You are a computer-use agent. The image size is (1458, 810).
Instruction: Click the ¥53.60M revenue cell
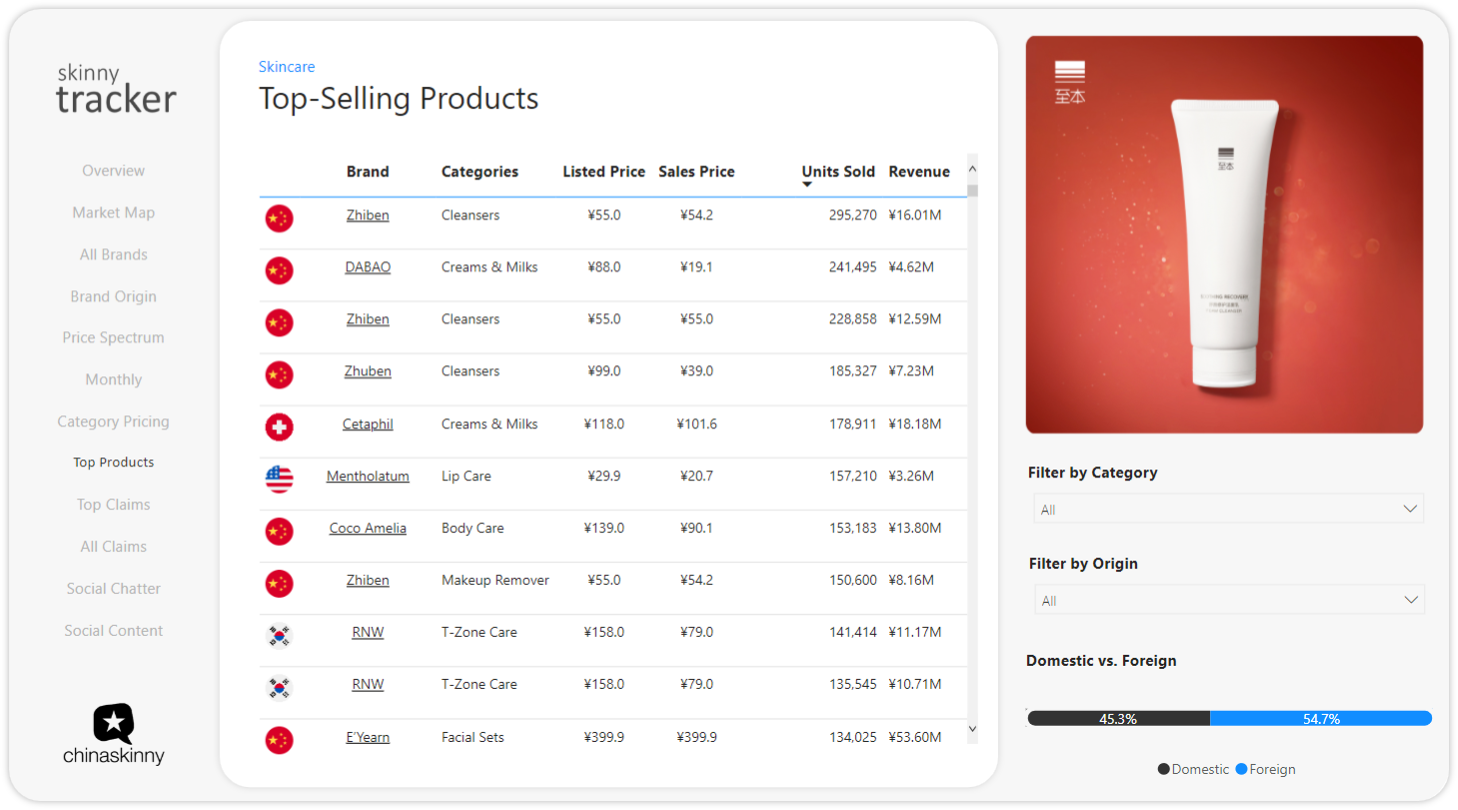(915, 737)
